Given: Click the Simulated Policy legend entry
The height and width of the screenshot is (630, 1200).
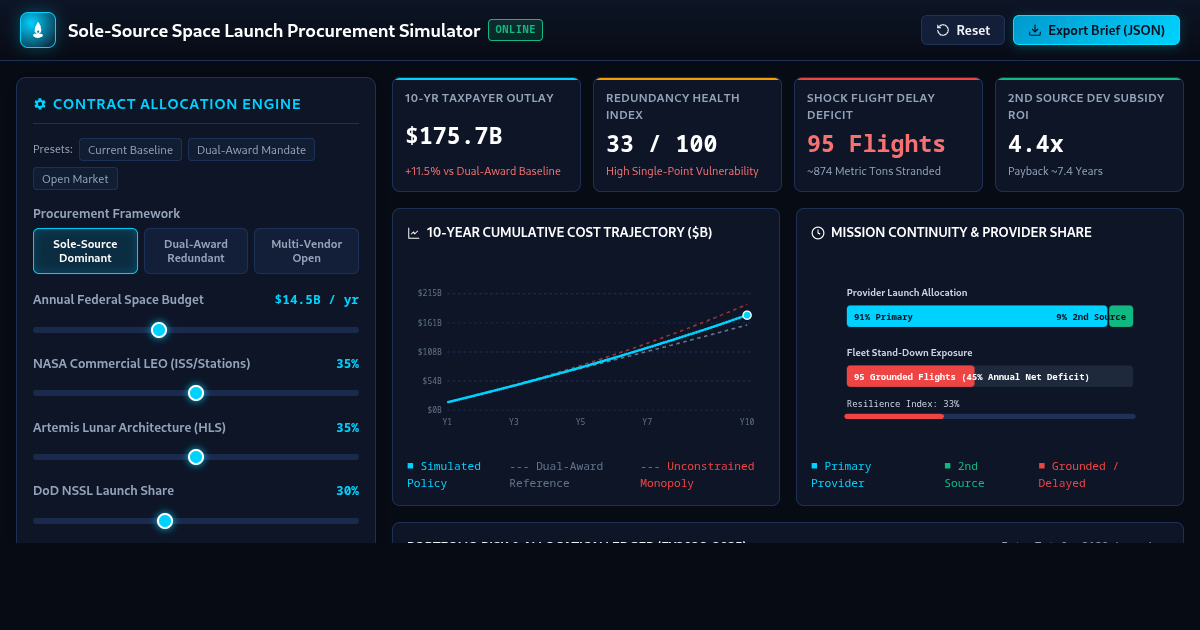Looking at the screenshot, I should click(444, 474).
